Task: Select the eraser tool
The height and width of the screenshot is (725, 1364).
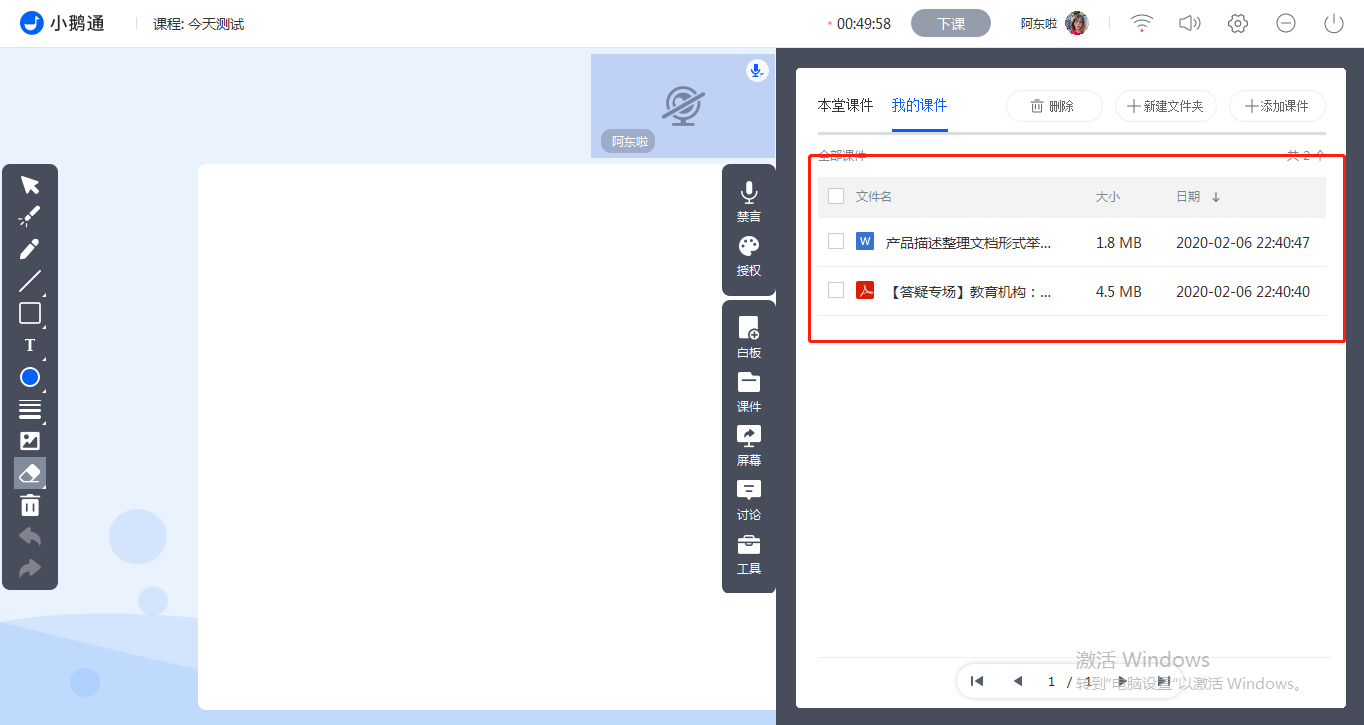Action: click(30, 473)
